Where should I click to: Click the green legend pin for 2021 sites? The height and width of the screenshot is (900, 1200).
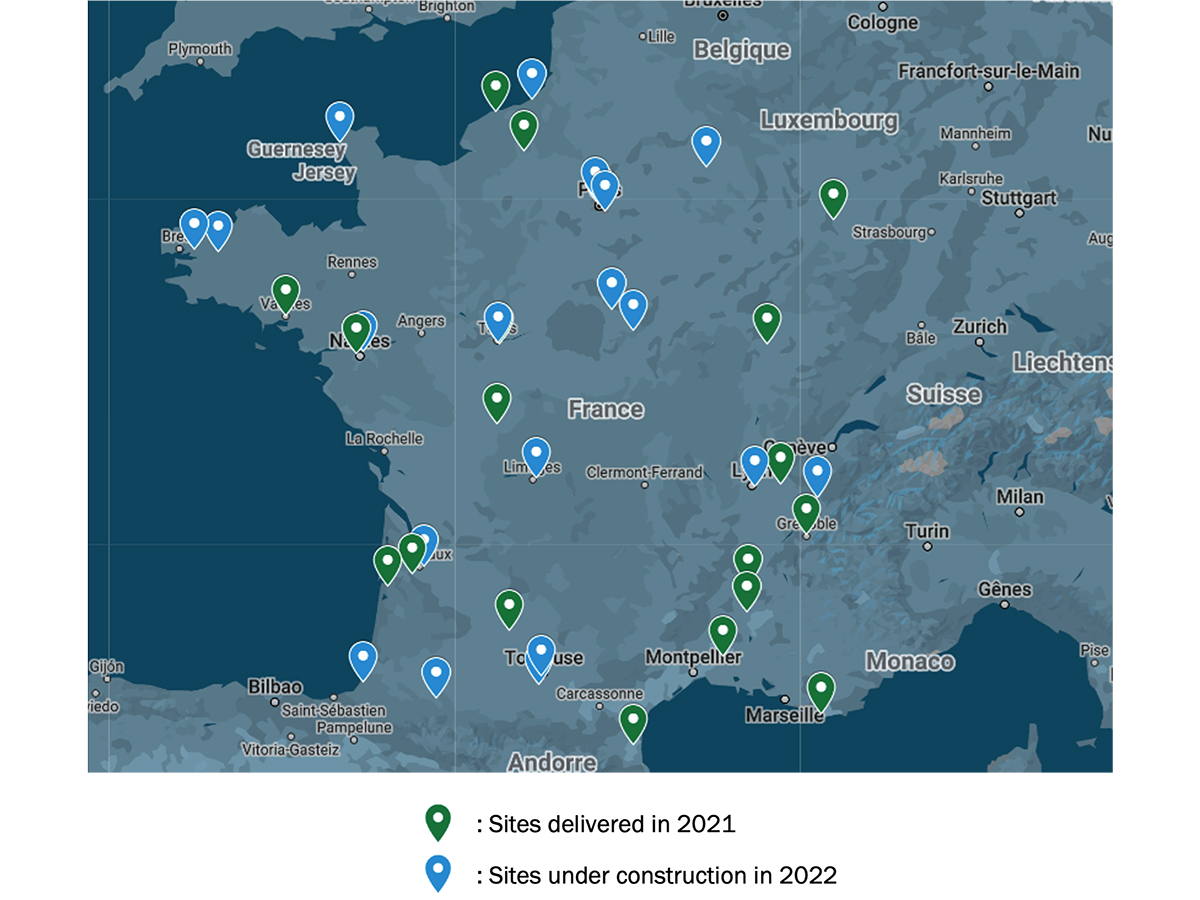coord(438,823)
